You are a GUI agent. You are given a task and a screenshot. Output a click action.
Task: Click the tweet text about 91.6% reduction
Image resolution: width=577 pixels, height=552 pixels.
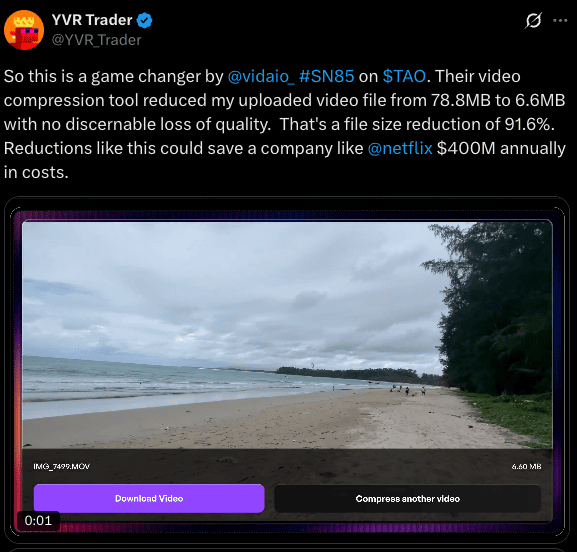pyautogui.click(x=417, y=124)
